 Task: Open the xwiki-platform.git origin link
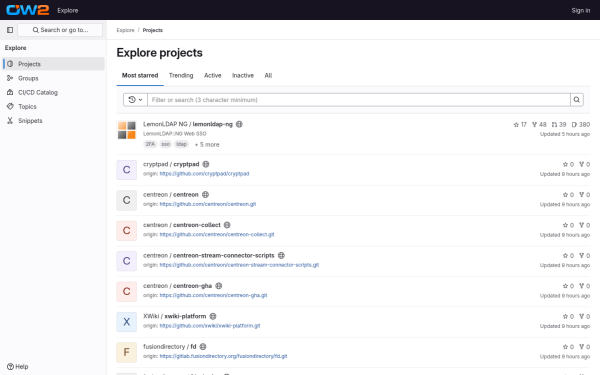[x=210, y=326]
